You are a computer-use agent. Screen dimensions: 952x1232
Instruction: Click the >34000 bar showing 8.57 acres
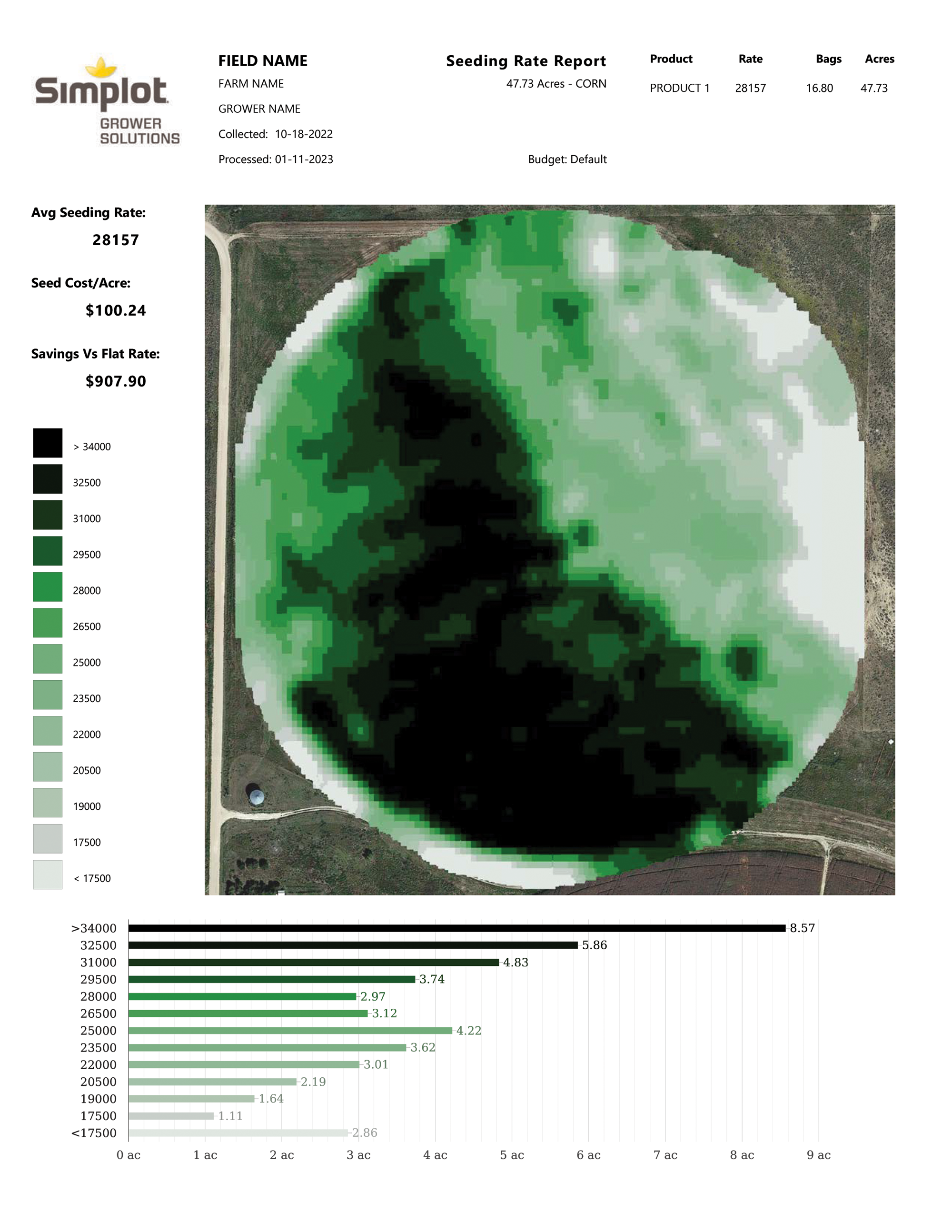click(457, 928)
